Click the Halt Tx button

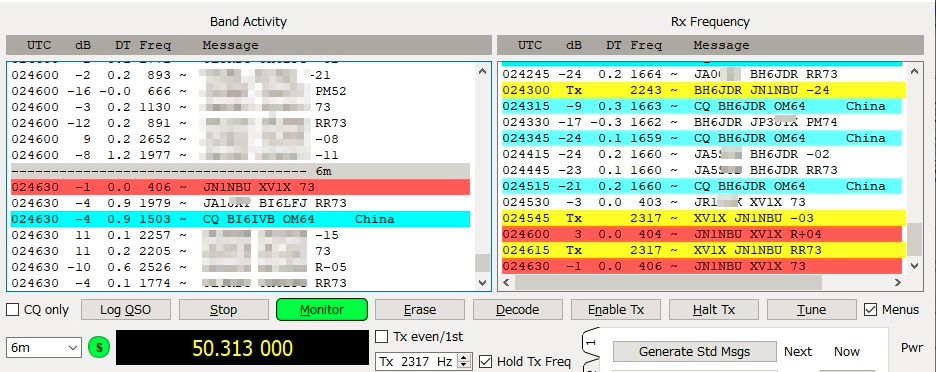pos(714,310)
